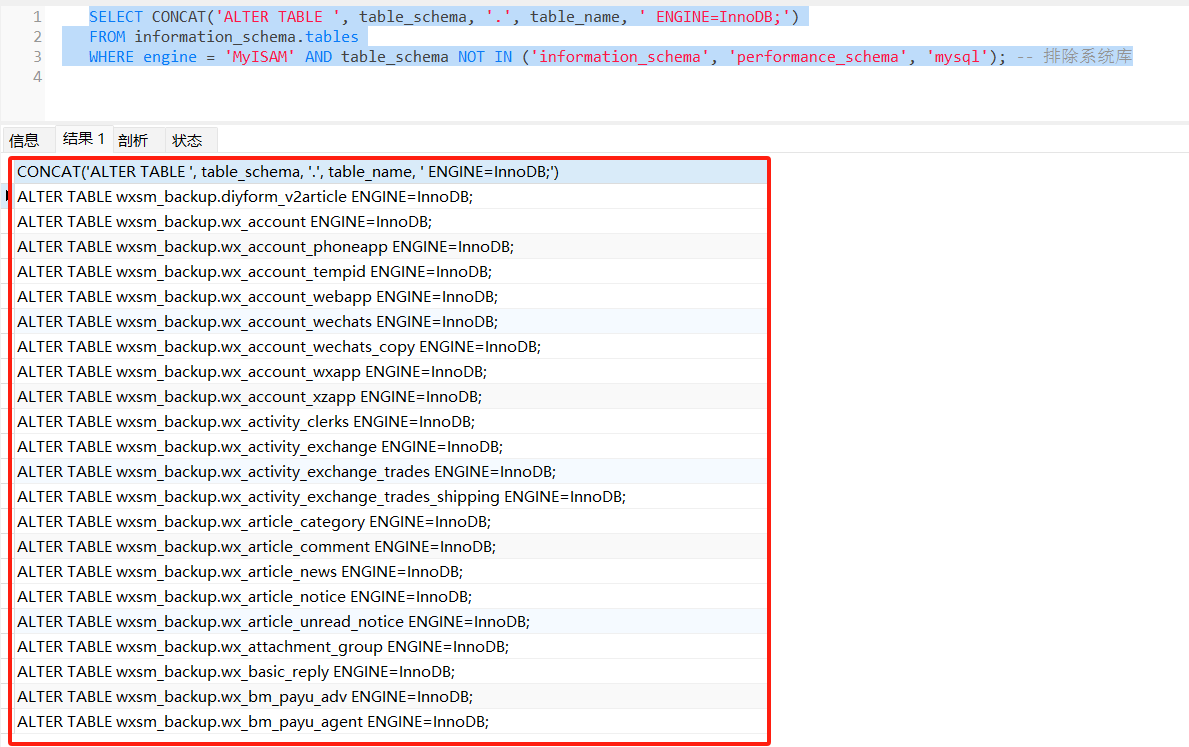Click the wx_account_xzapp result row
The image size is (1189, 747).
coord(391,397)
